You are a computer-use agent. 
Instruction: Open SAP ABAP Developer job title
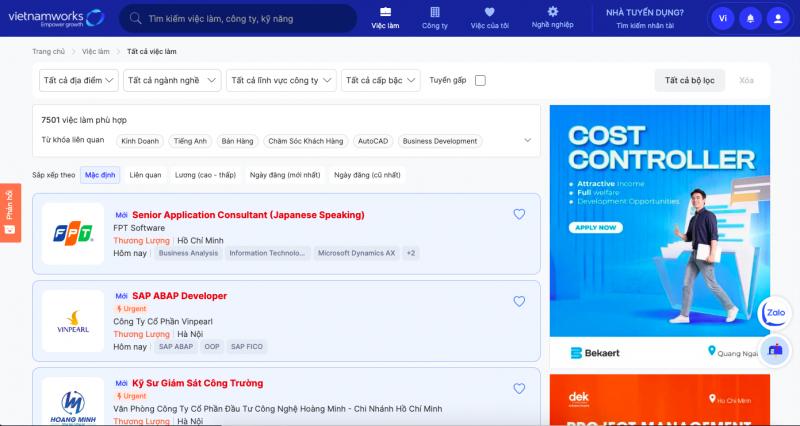[x=180, y=296]
